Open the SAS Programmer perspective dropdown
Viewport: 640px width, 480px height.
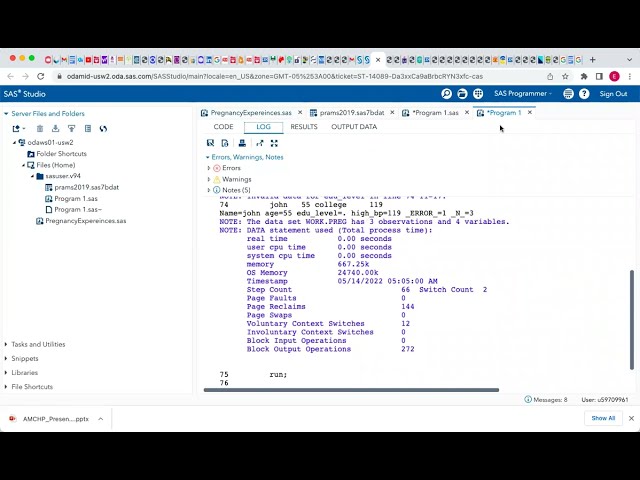(522, 93)
